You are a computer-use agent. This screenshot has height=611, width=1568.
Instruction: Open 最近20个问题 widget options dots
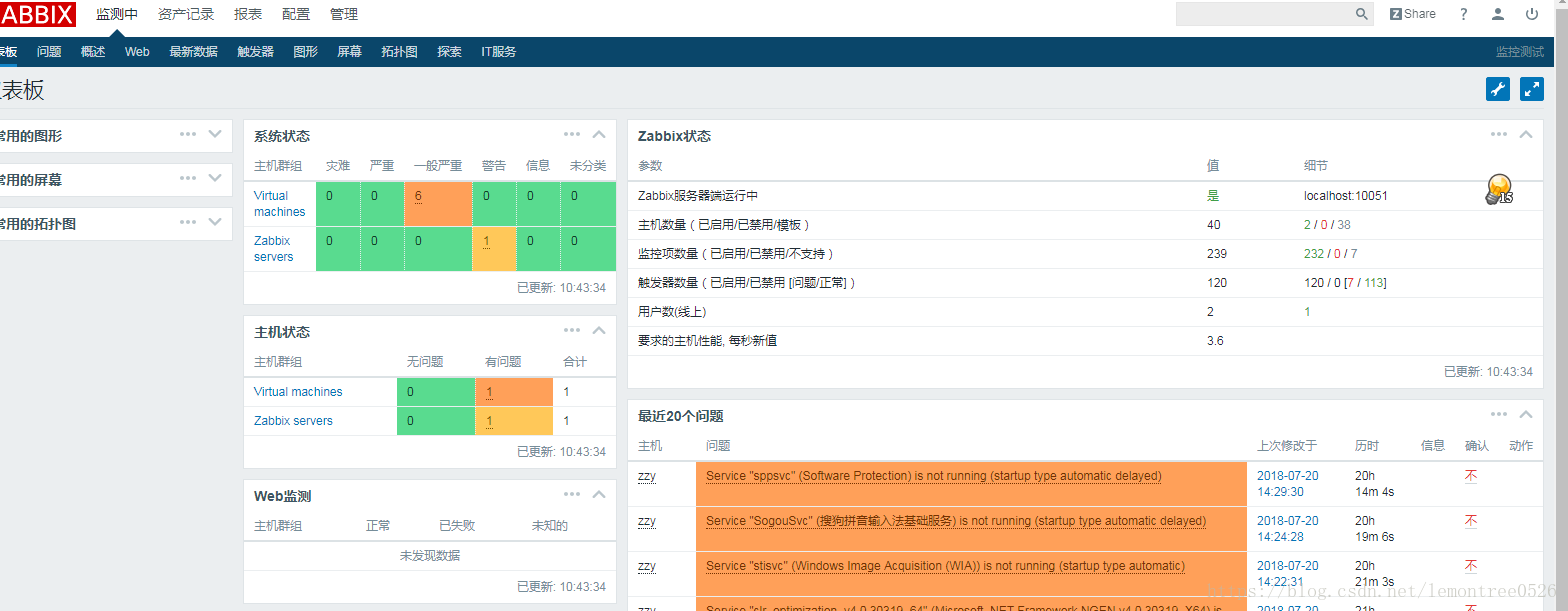[x=1499, y=414]
